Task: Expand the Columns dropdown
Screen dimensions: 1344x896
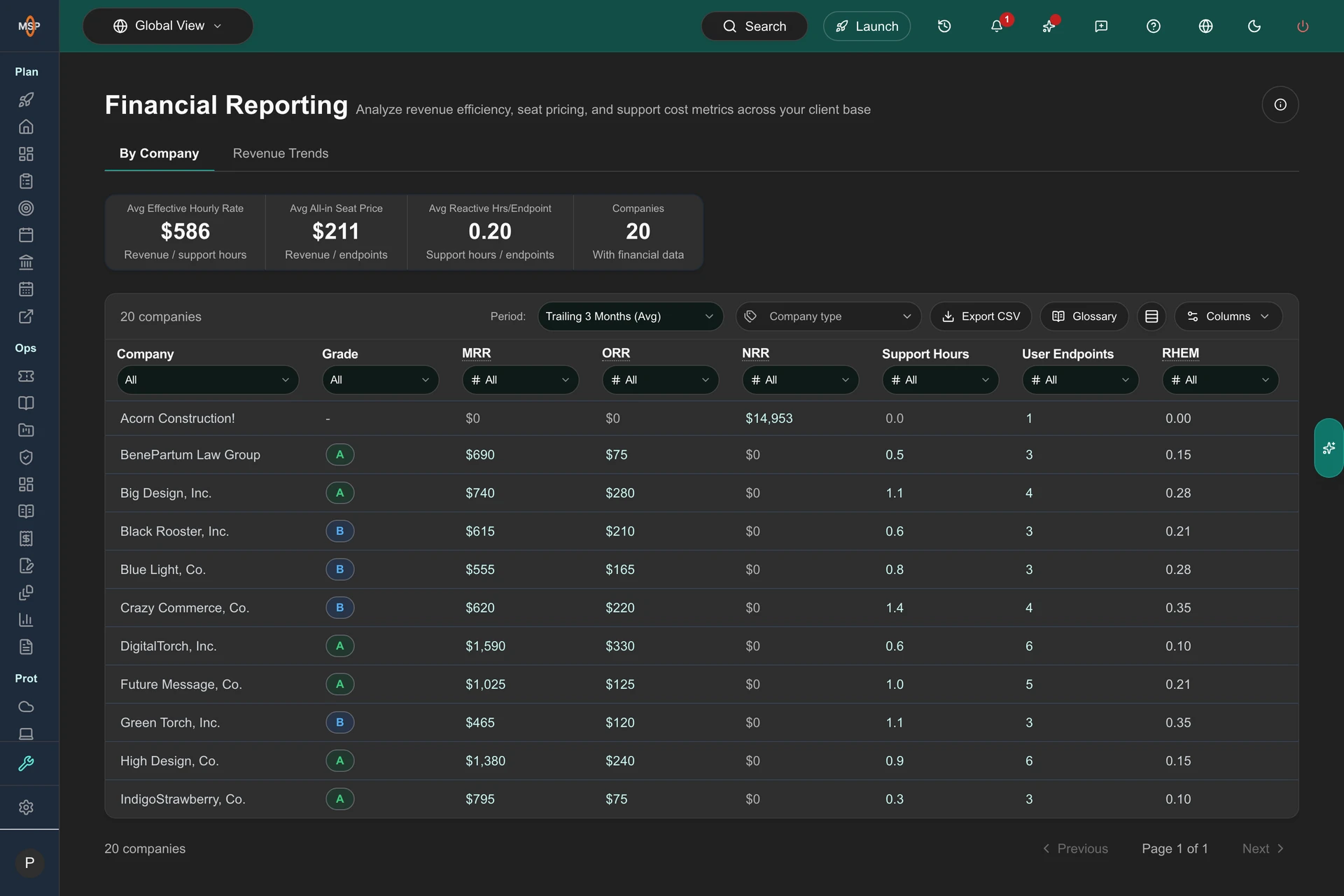Action: 1228,316
